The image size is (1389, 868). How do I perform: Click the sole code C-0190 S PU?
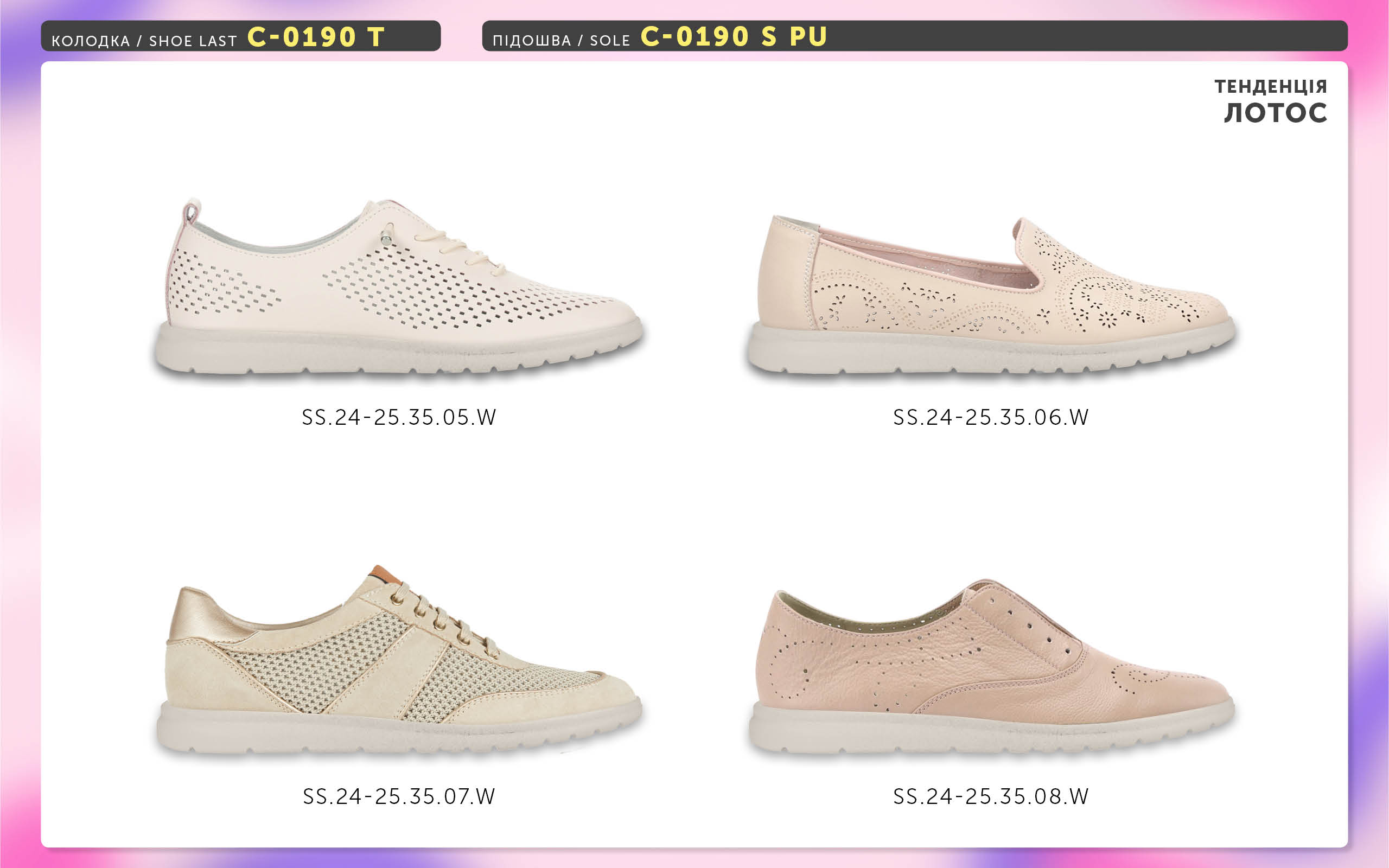734,37
